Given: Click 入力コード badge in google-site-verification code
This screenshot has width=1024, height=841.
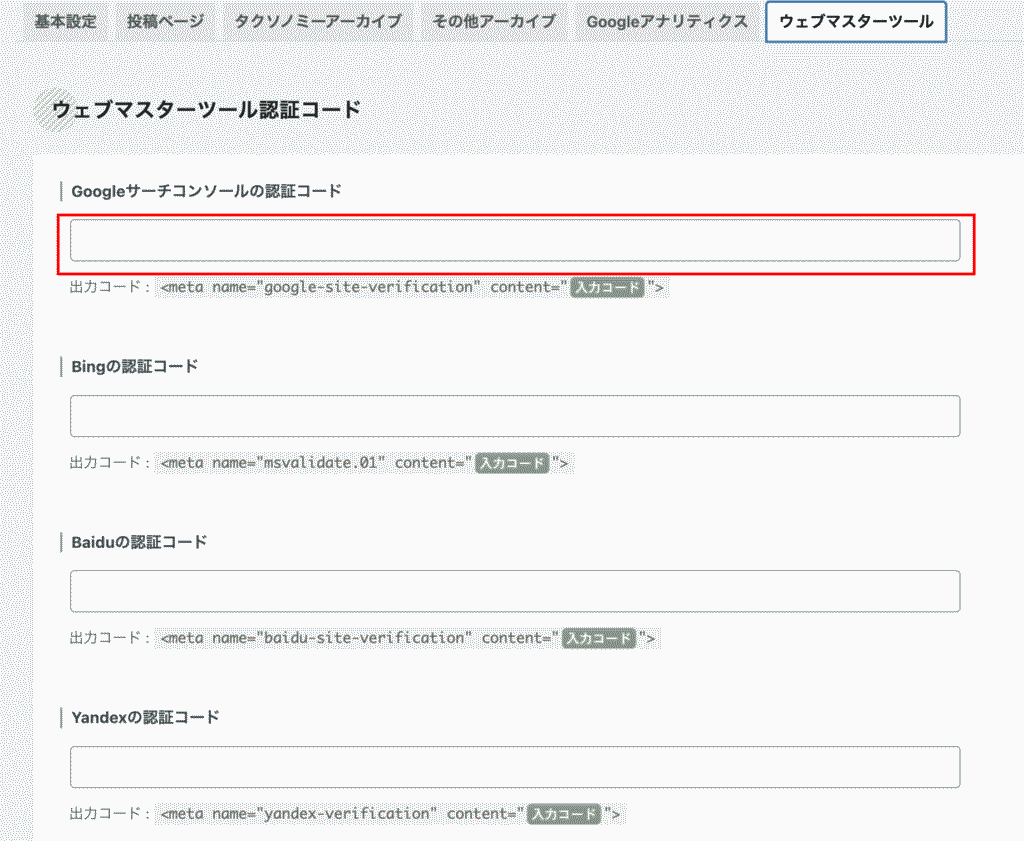Looking at the screenshot, I should [x=606, y=288].
